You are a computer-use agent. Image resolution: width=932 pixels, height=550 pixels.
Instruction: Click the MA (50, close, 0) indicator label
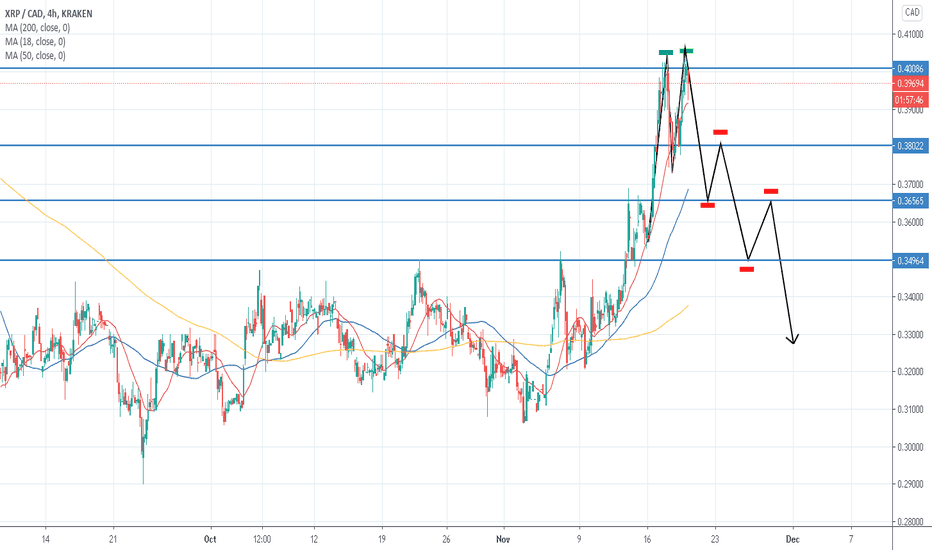[35, 56]
